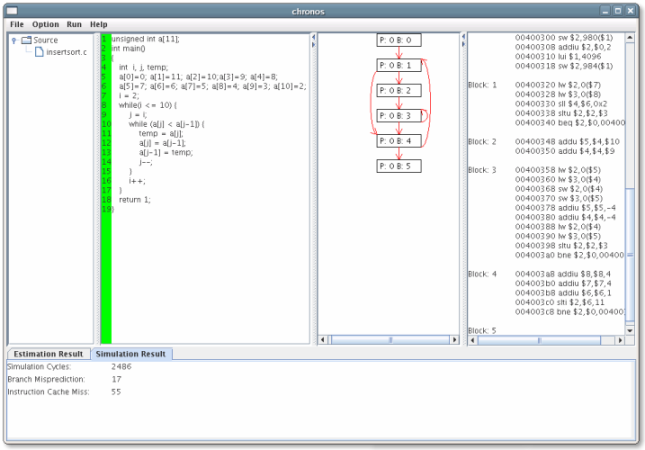Viewport: 645px width, 450px height.
Task: Click line number 18 in the green gutter
Action: pyautogui.click(x=106, y=200)
